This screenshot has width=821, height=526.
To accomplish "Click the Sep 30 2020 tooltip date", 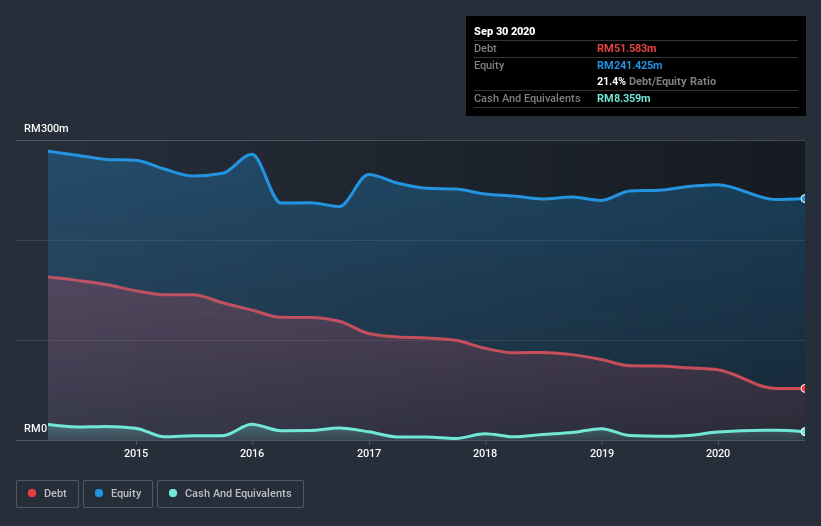I will click(x=504, y=31).
